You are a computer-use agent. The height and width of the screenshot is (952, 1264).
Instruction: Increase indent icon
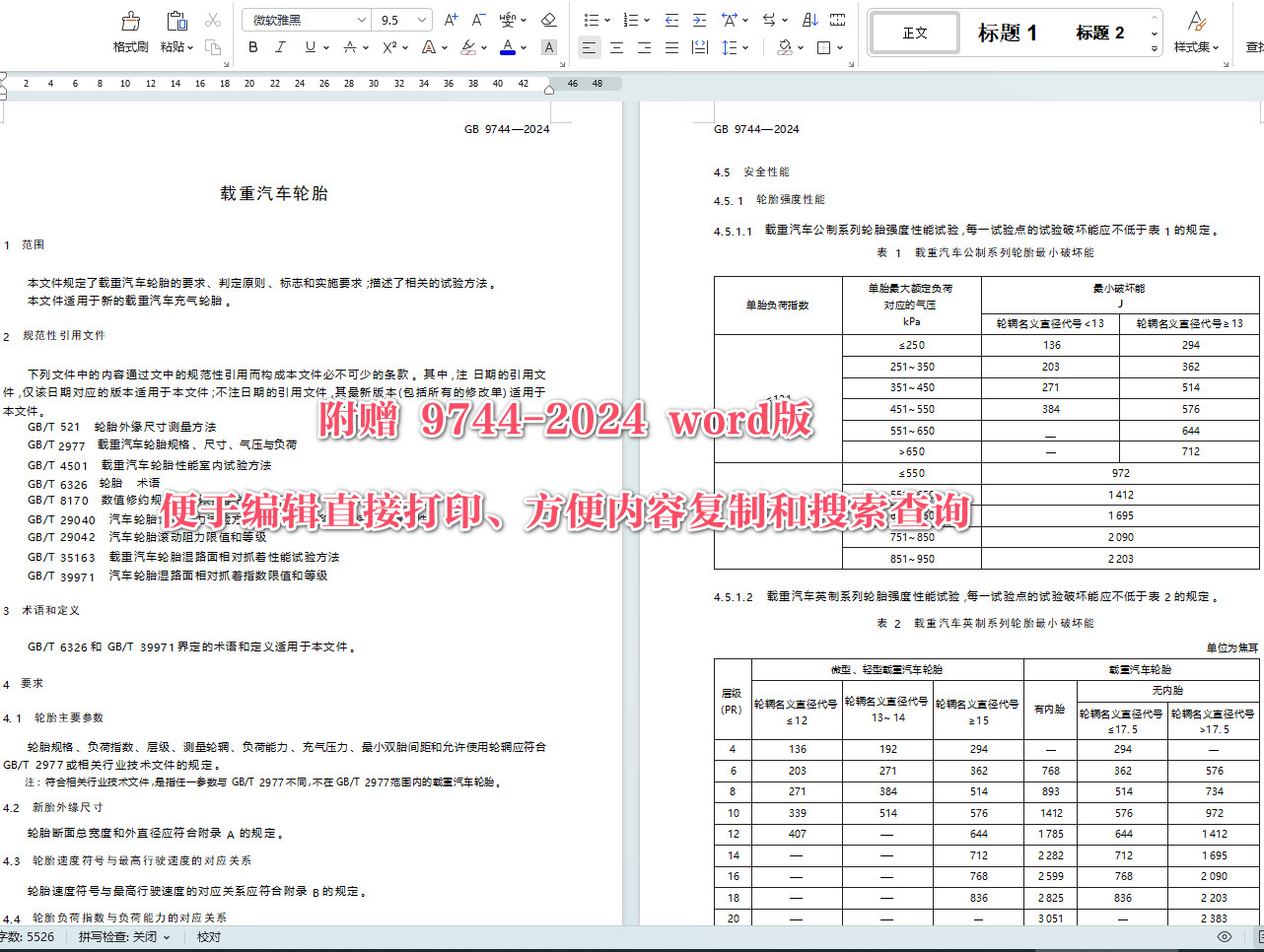coord(699,20)
